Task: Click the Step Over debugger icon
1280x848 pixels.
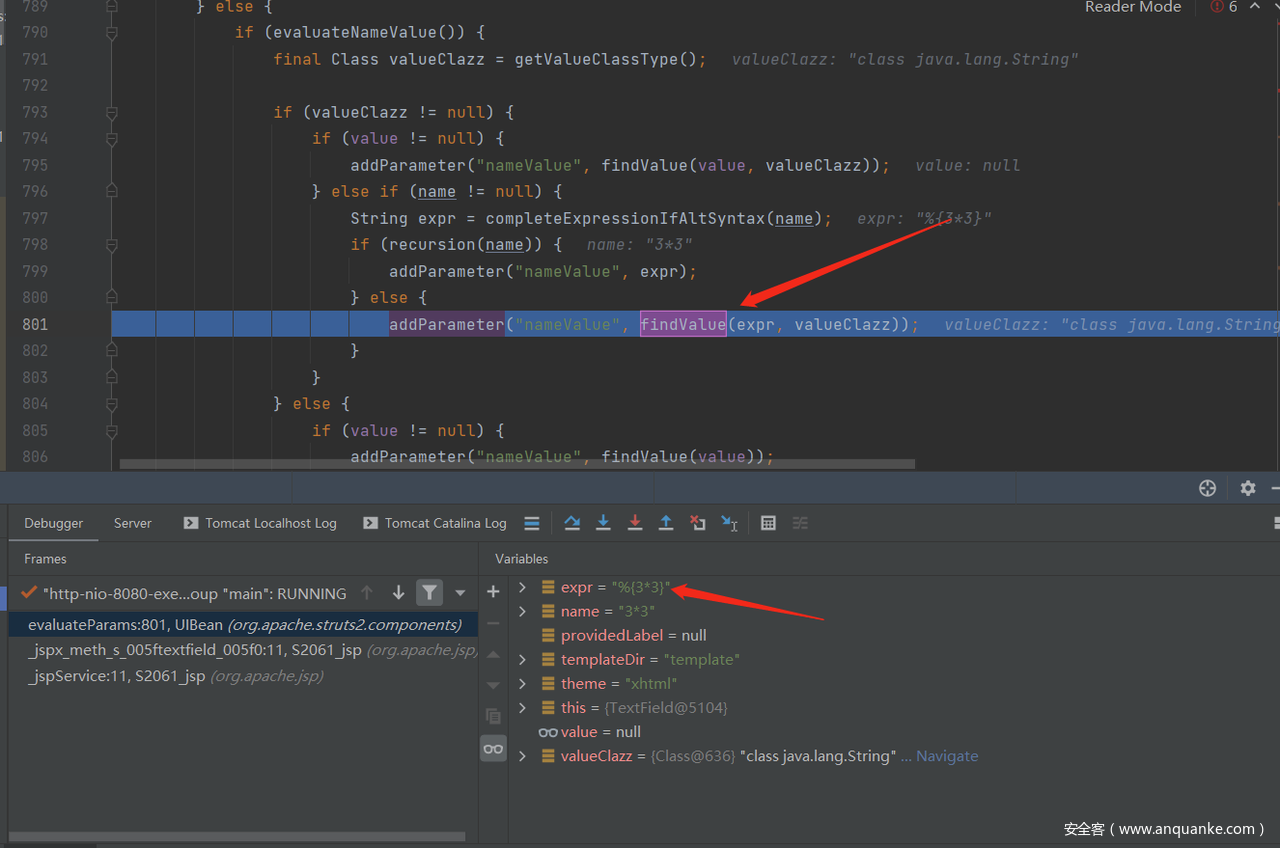Action: point(572,523)
